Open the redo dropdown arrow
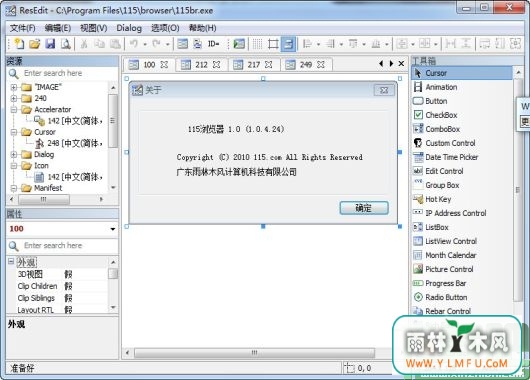The width and height of the screenshot is (530, 380). tap(167, 44)
